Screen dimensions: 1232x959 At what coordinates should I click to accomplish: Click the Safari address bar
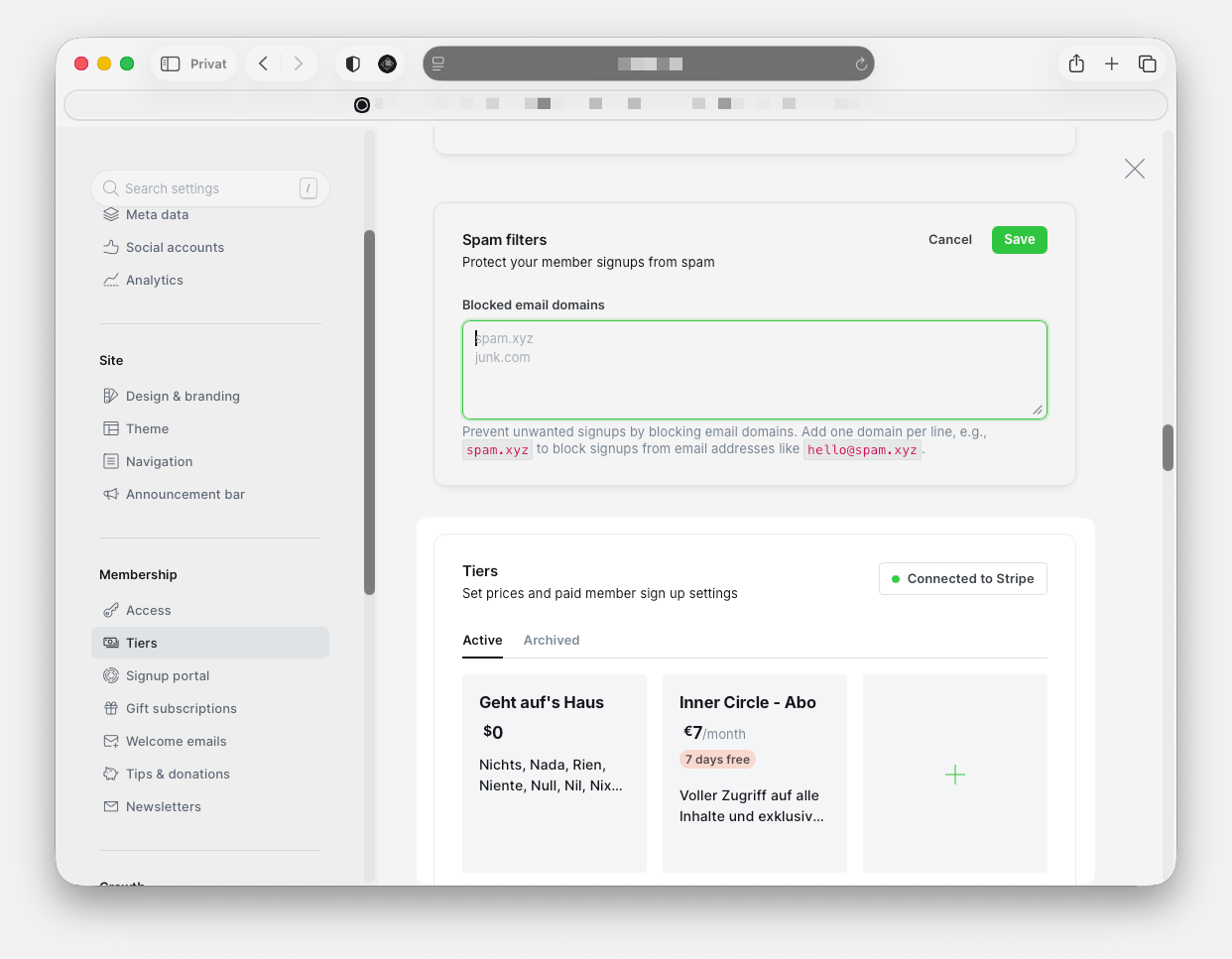click(x=649, y=63)
